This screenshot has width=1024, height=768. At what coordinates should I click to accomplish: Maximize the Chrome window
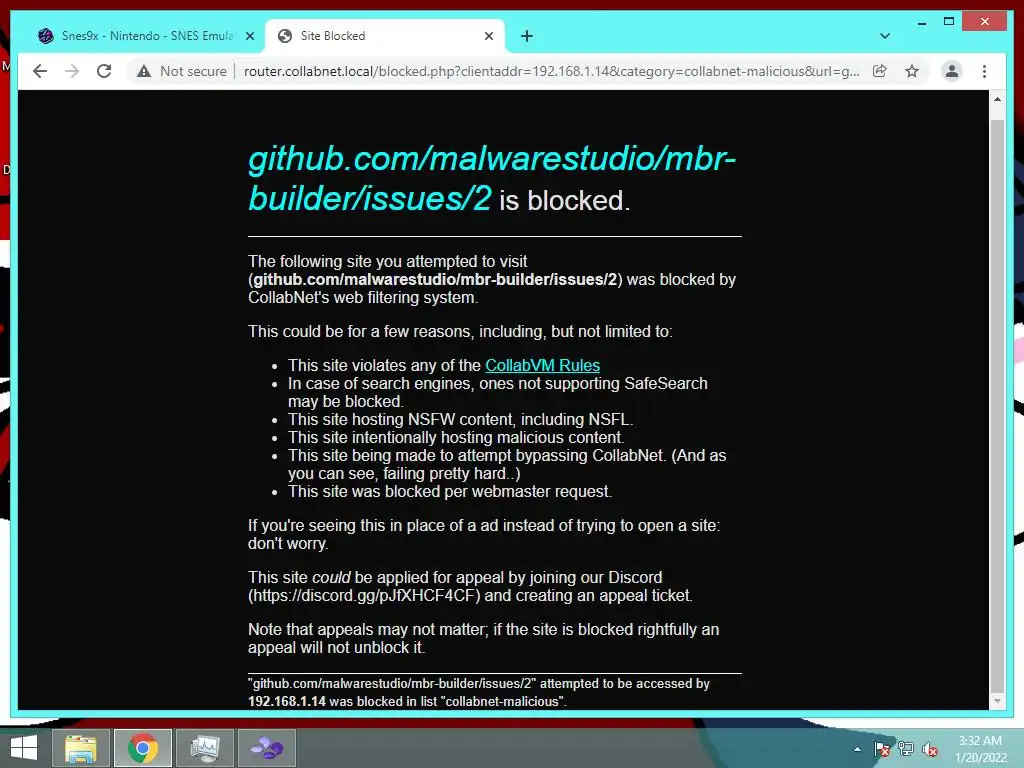949,22
